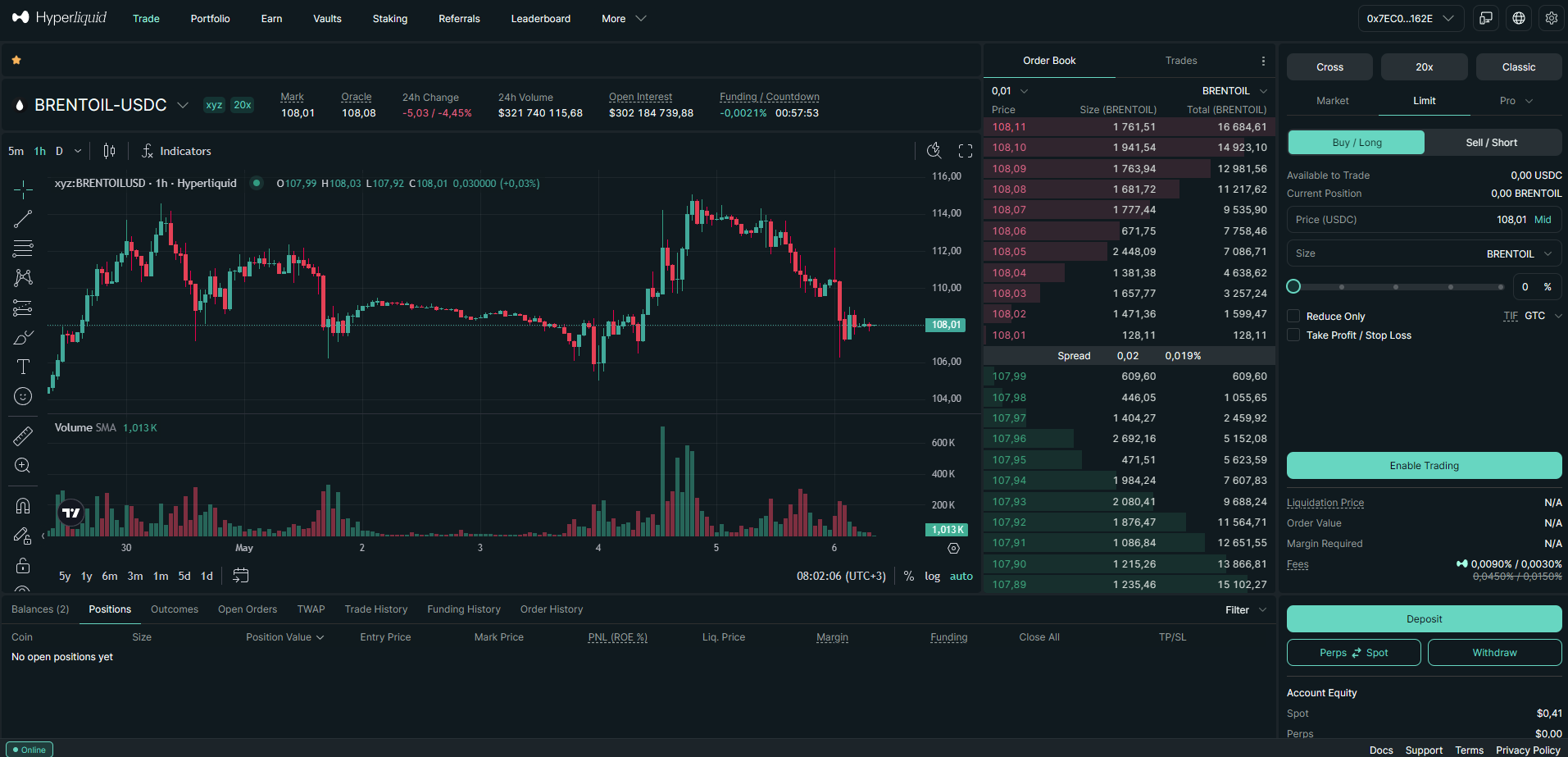Select the chart pattern tool
The image size is (1568, 757).
(x=23, y=278)
